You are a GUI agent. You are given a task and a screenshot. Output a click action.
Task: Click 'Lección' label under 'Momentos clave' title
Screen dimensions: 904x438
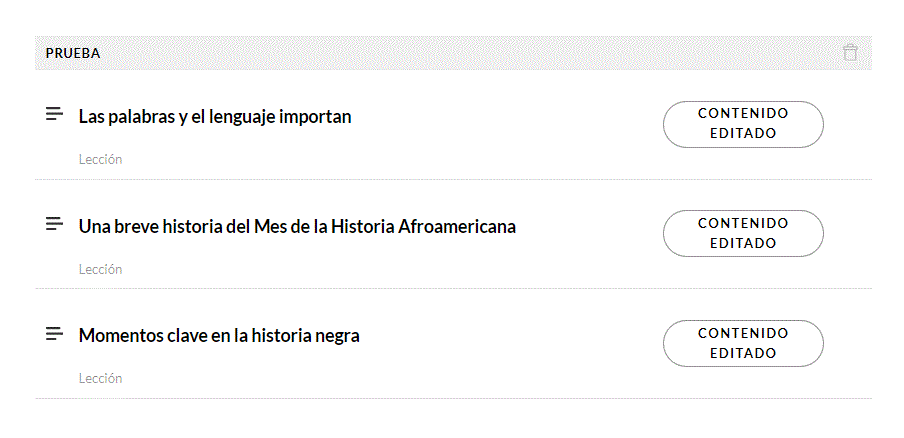pos(100,379)
